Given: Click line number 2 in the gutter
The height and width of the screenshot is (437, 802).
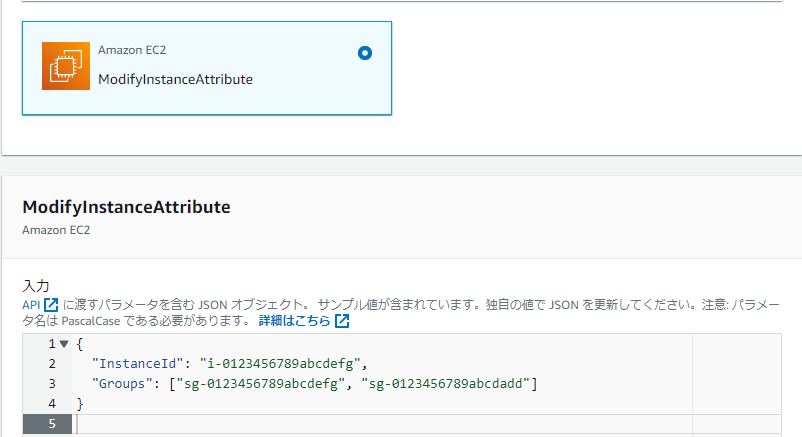Looking at the screenshot, I should point(52,364).
